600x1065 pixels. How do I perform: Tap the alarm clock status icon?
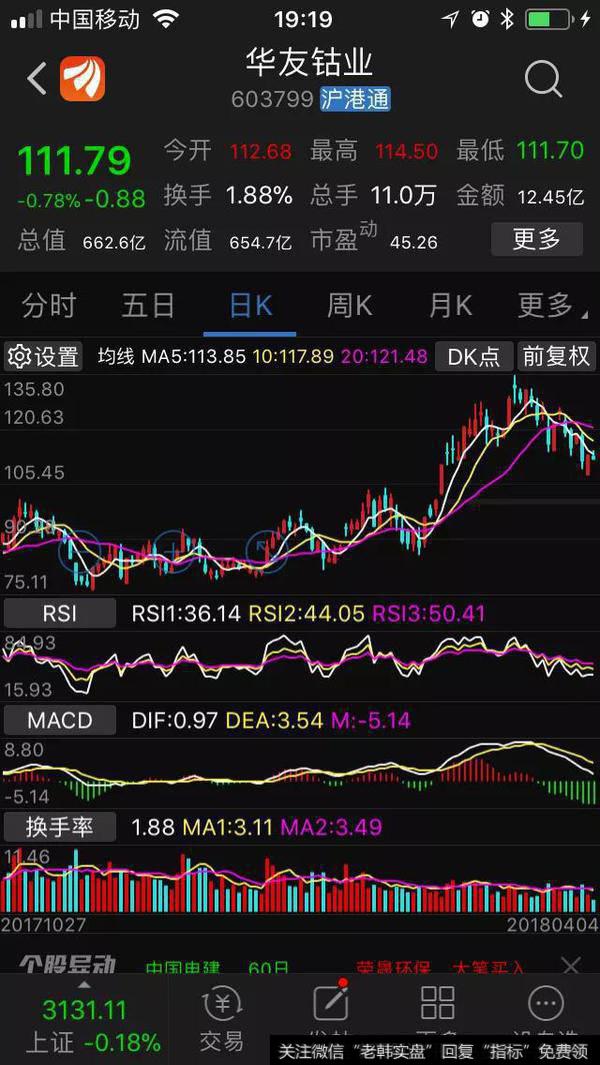480,19
